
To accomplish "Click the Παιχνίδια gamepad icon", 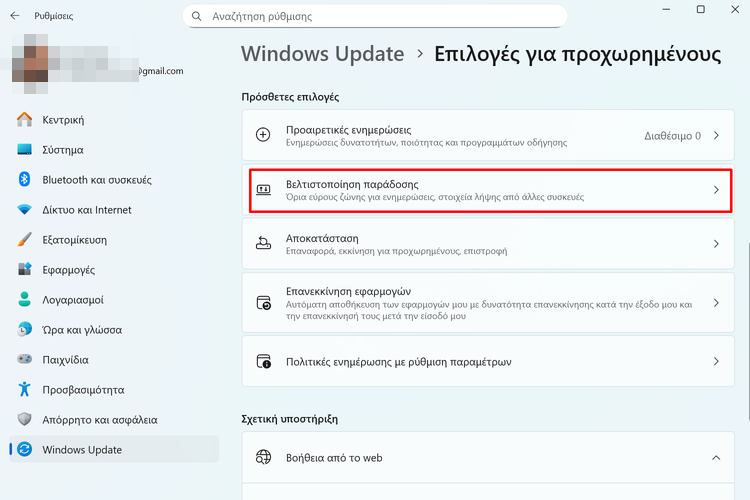I will (25, 360).
